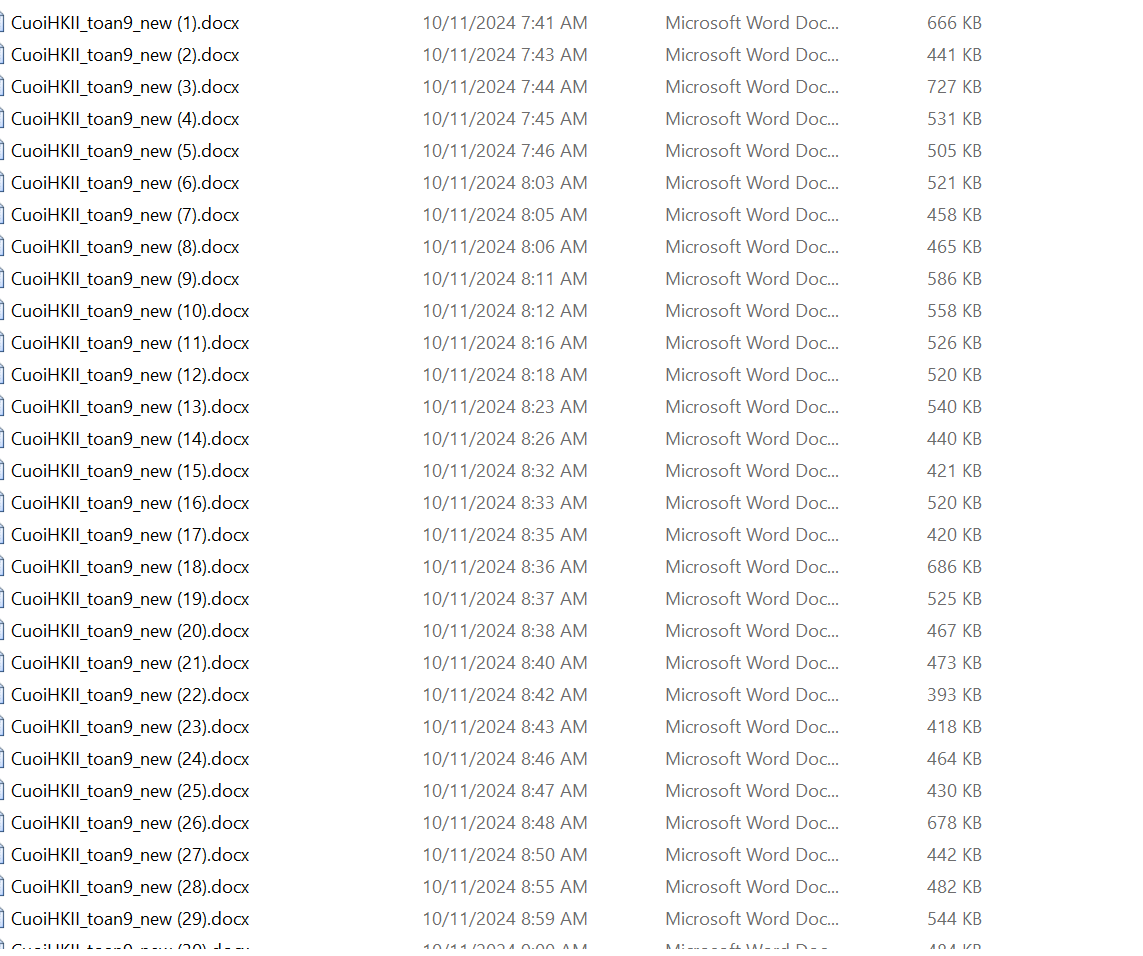Click icon of CuoiHKII_toan9_new (28).docx

[x=2, y=887]
